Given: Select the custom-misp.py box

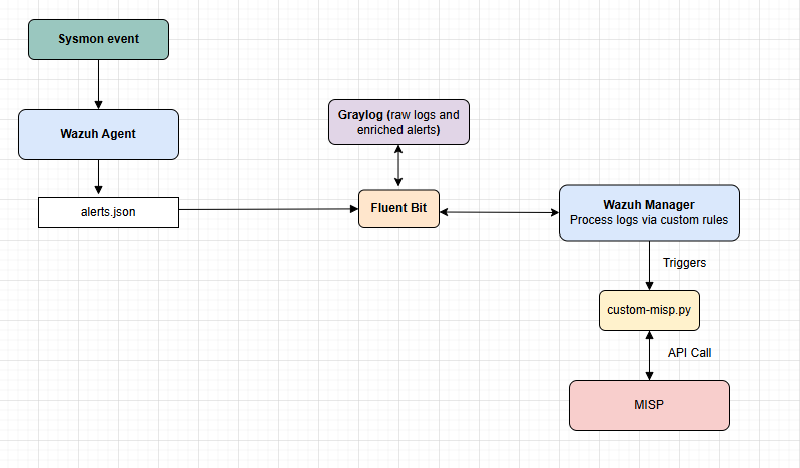Looking at the screenshot, I should pyautogui.click(x=649, y=310).
